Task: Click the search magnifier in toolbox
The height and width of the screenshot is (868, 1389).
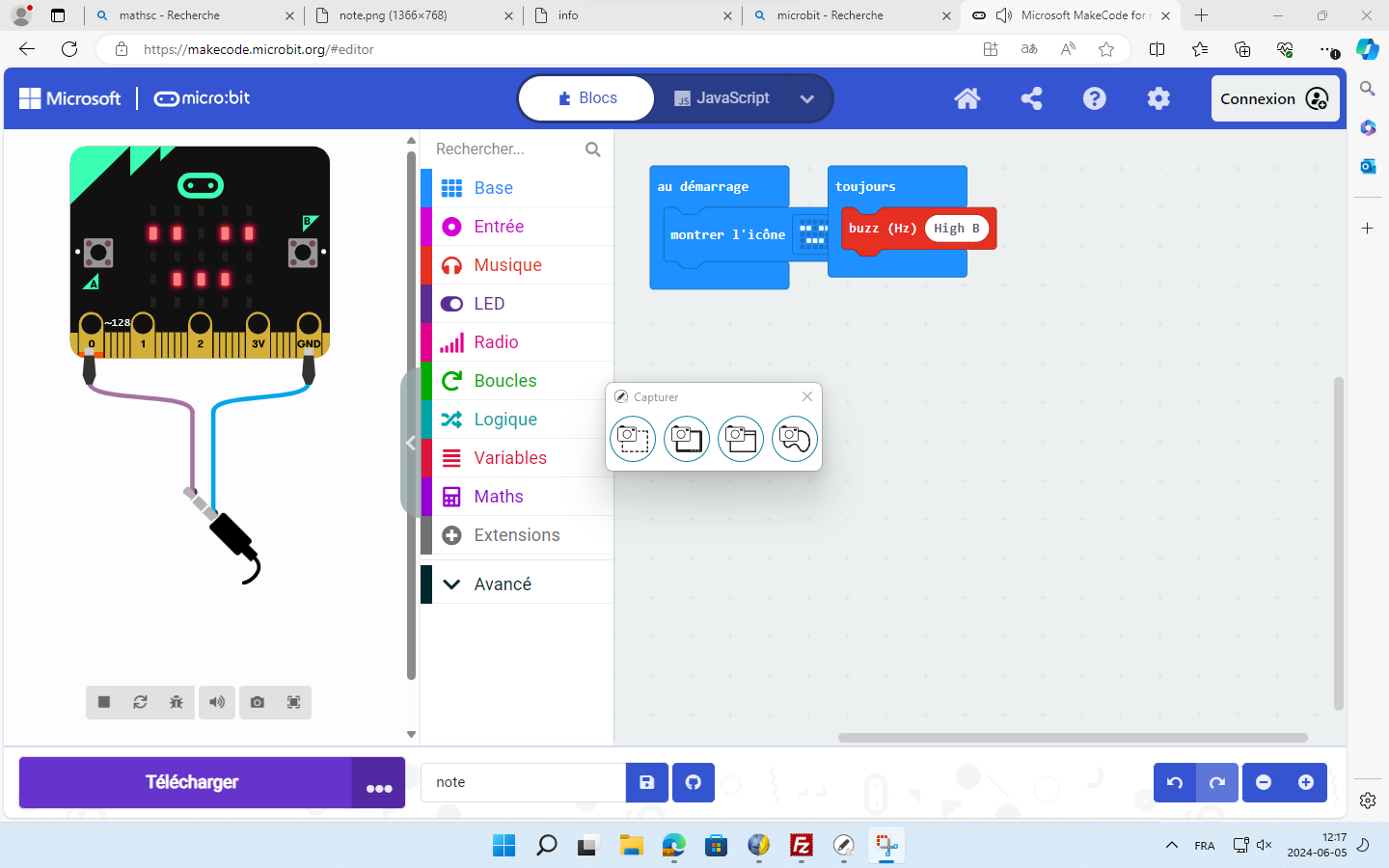Action: coord(593,149)
